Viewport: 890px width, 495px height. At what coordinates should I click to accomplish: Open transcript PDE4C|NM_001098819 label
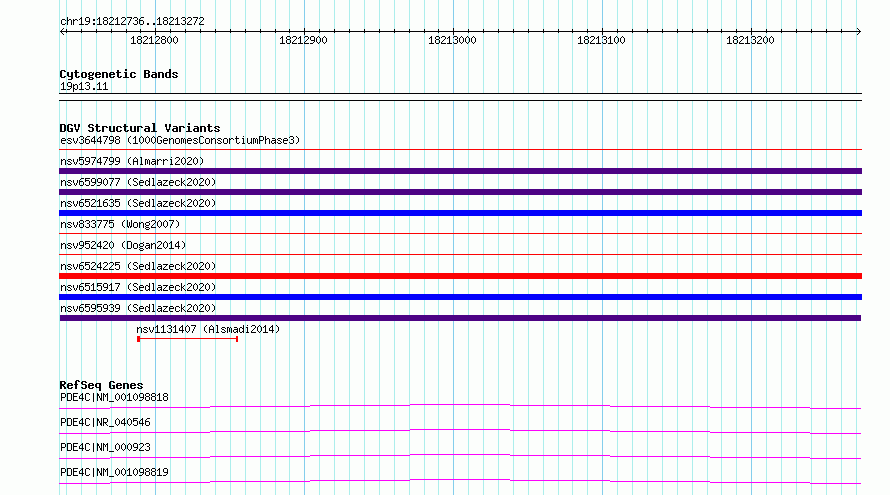(x=114, y=472)
